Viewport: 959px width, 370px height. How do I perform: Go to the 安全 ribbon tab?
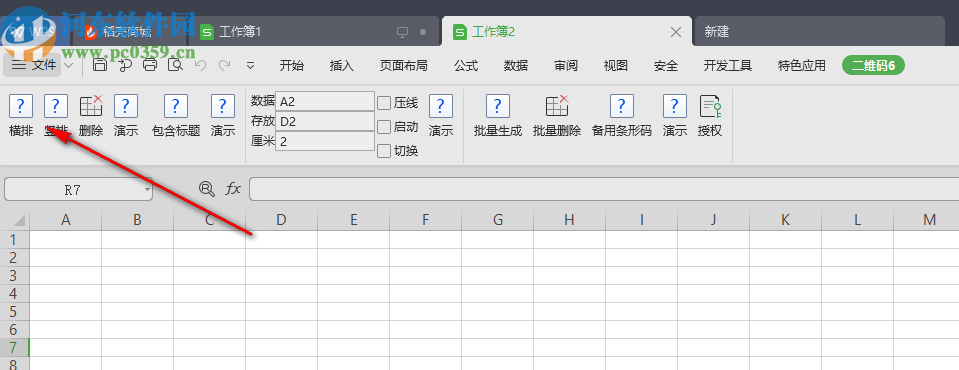click(x=666, y=65)
